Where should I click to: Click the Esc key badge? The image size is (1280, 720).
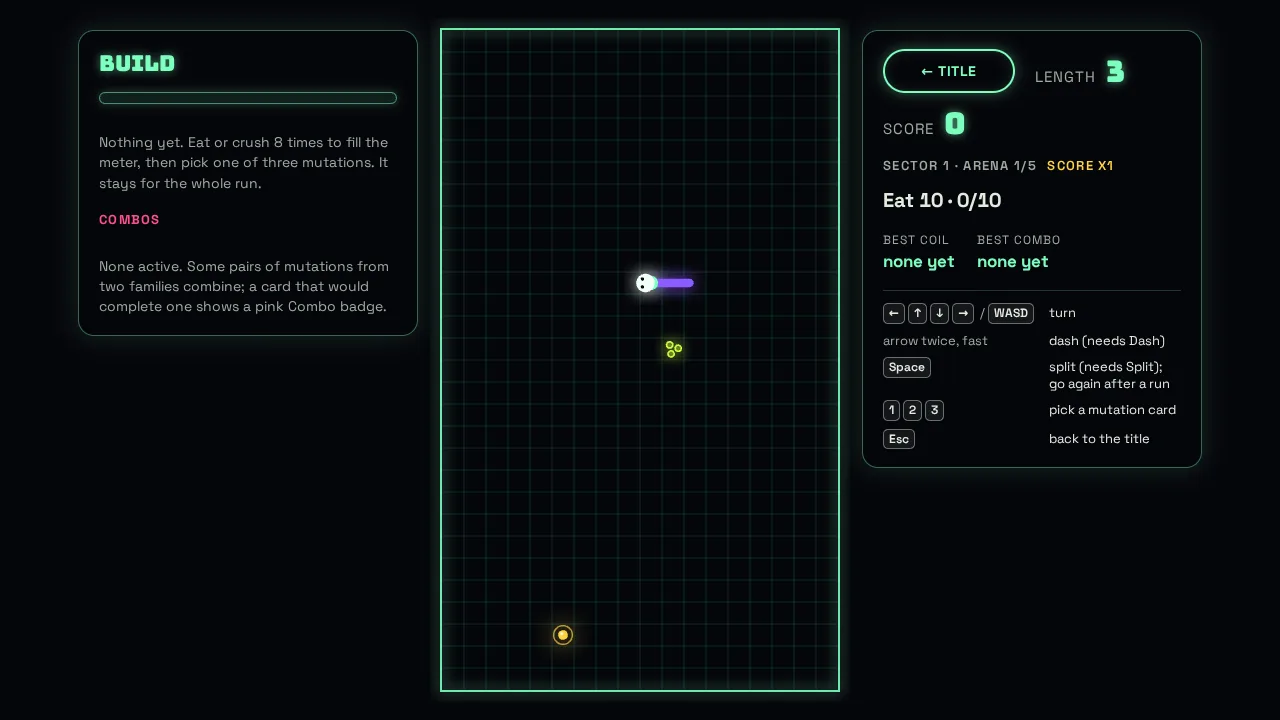point(899,439)
